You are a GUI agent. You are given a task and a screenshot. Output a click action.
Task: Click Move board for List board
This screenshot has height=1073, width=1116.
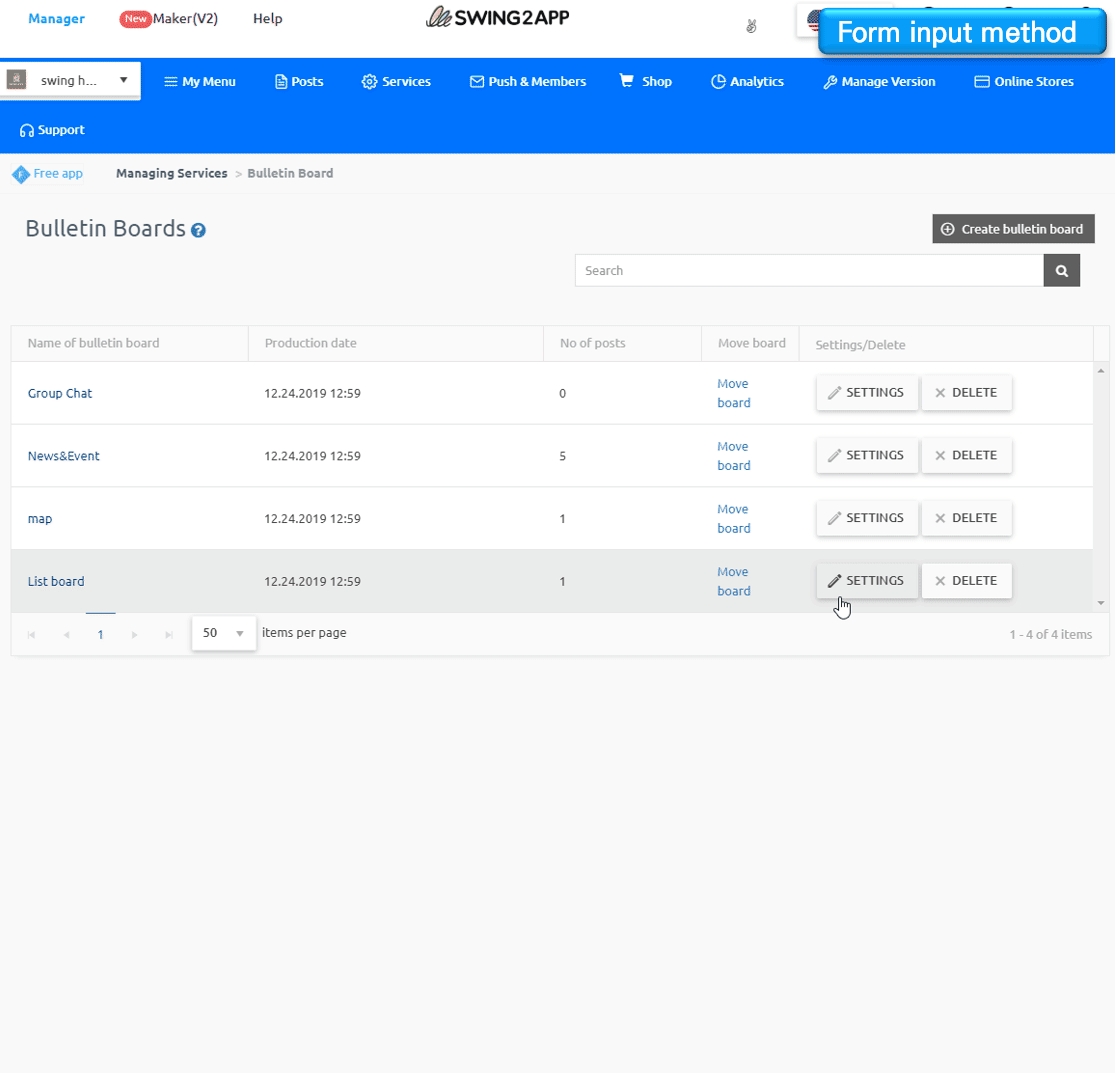pos(734,581)
